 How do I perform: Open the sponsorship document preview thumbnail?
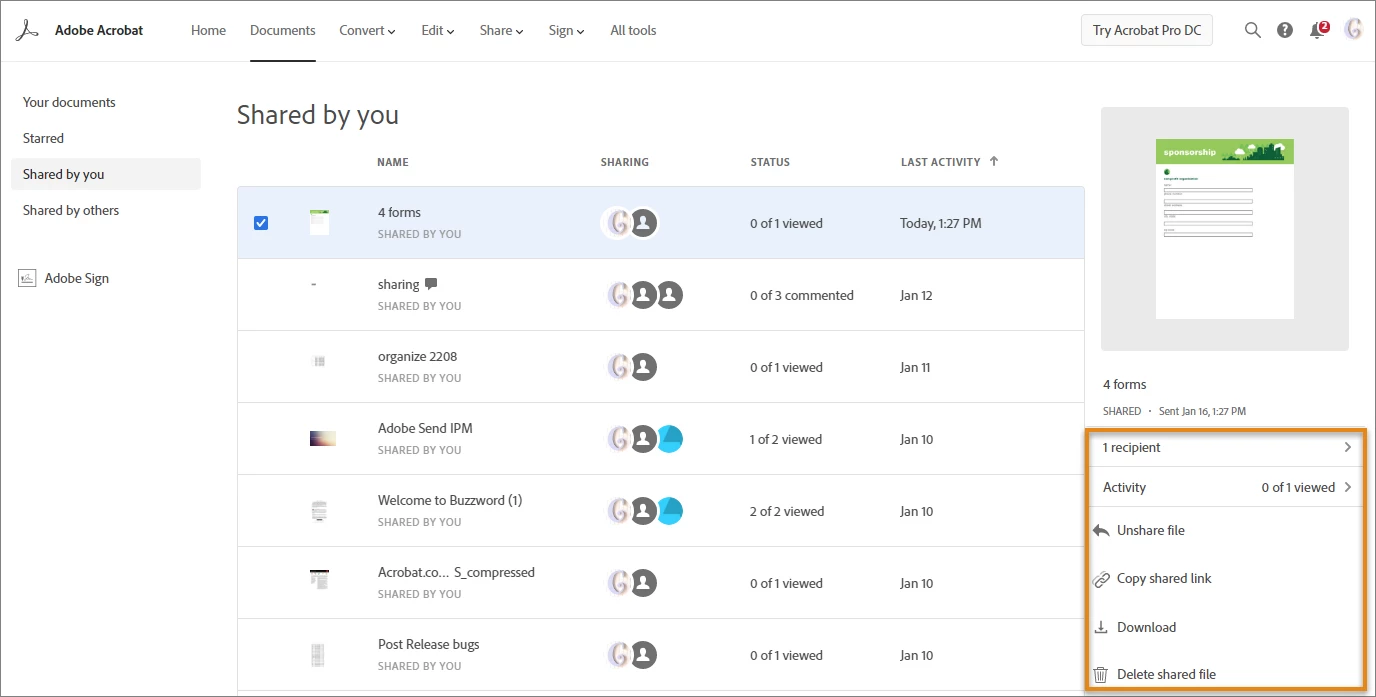pyautogui.click(x=1225, y=229)
